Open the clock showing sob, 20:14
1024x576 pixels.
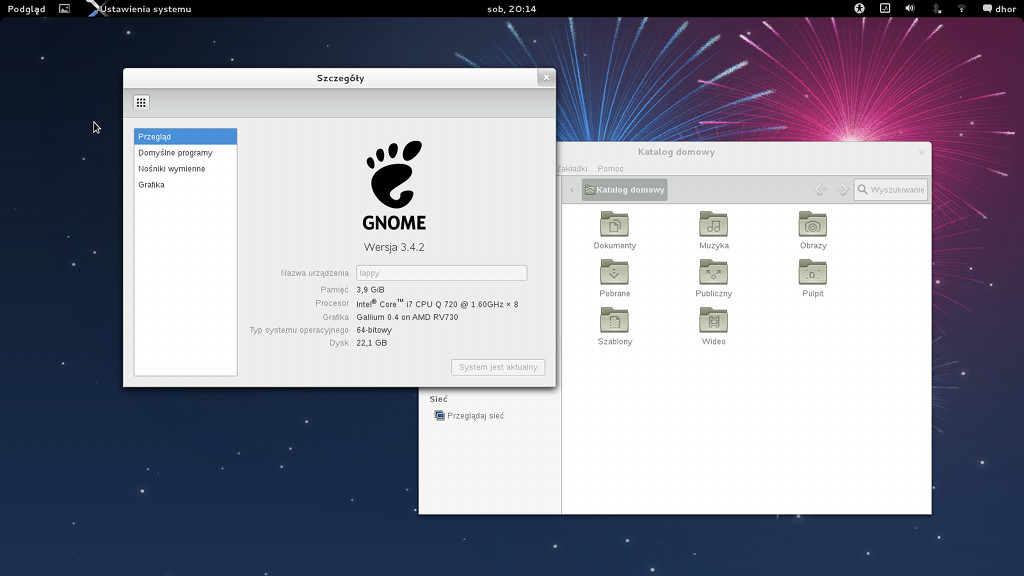(512, 8)
